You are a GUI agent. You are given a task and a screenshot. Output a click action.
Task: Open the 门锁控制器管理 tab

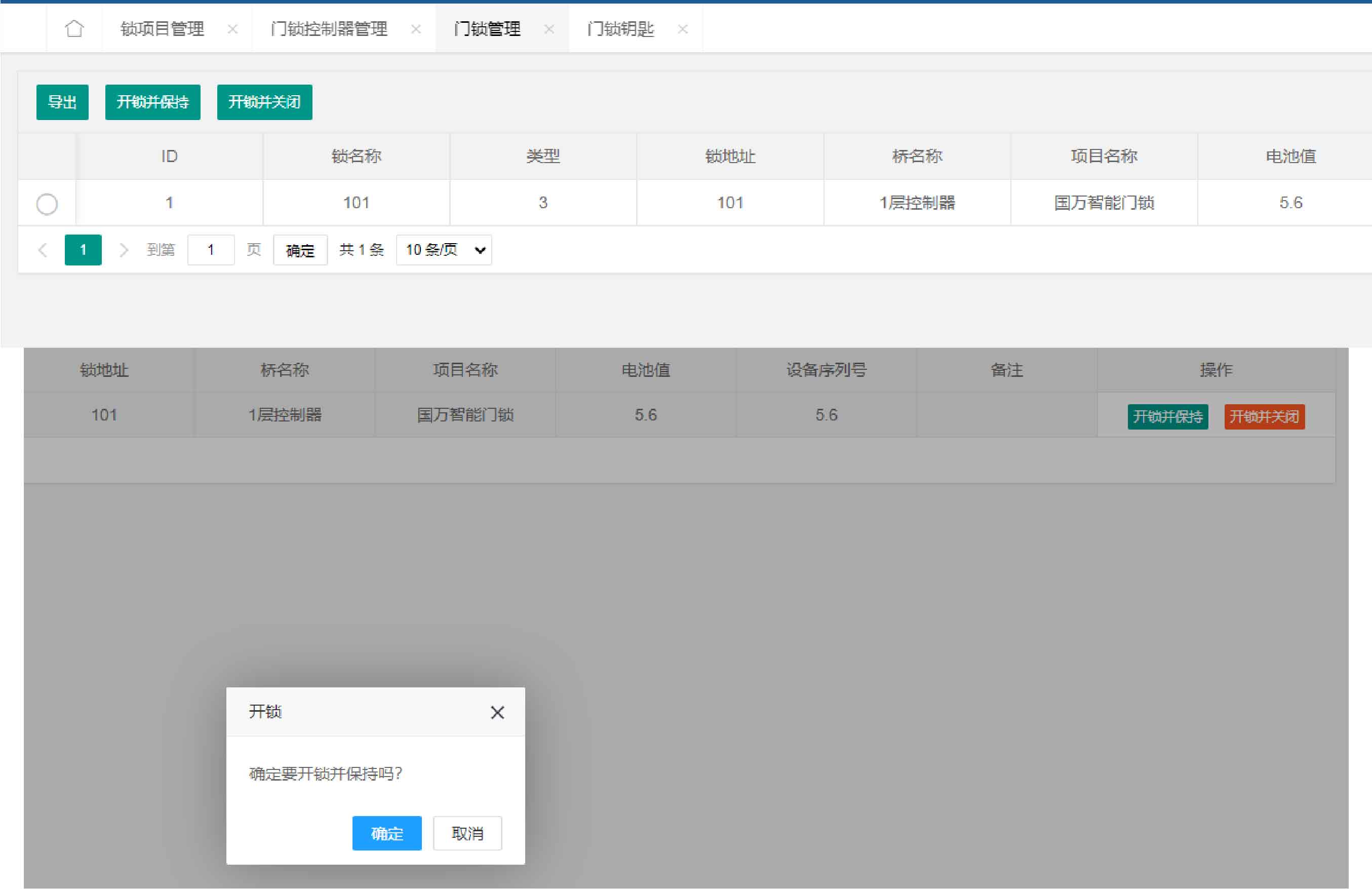[x=329, y=29]
